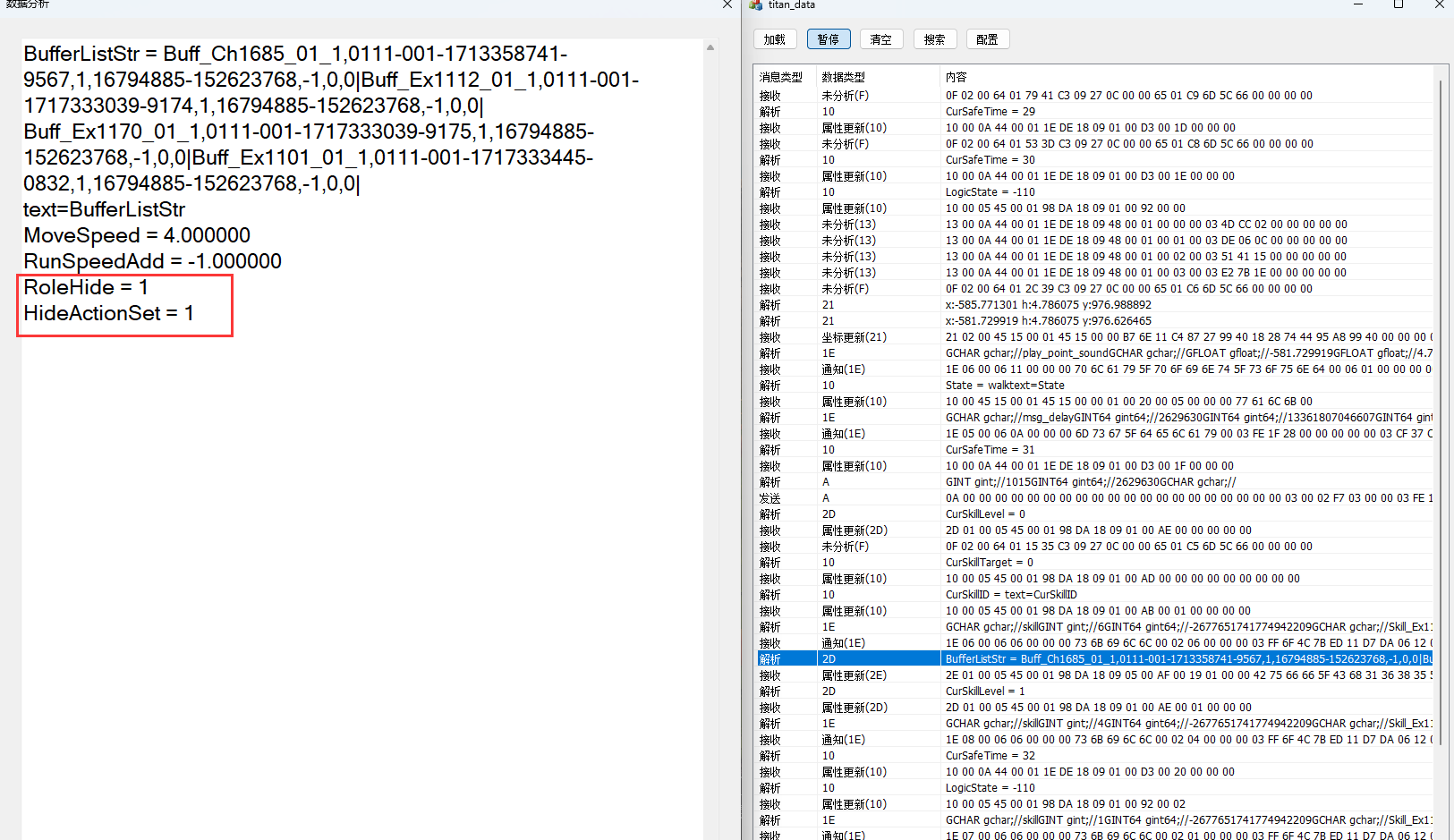Select row 通知(1E) starting 1E 08 00 06
1454x840 pixels.
coord(1095,740)
